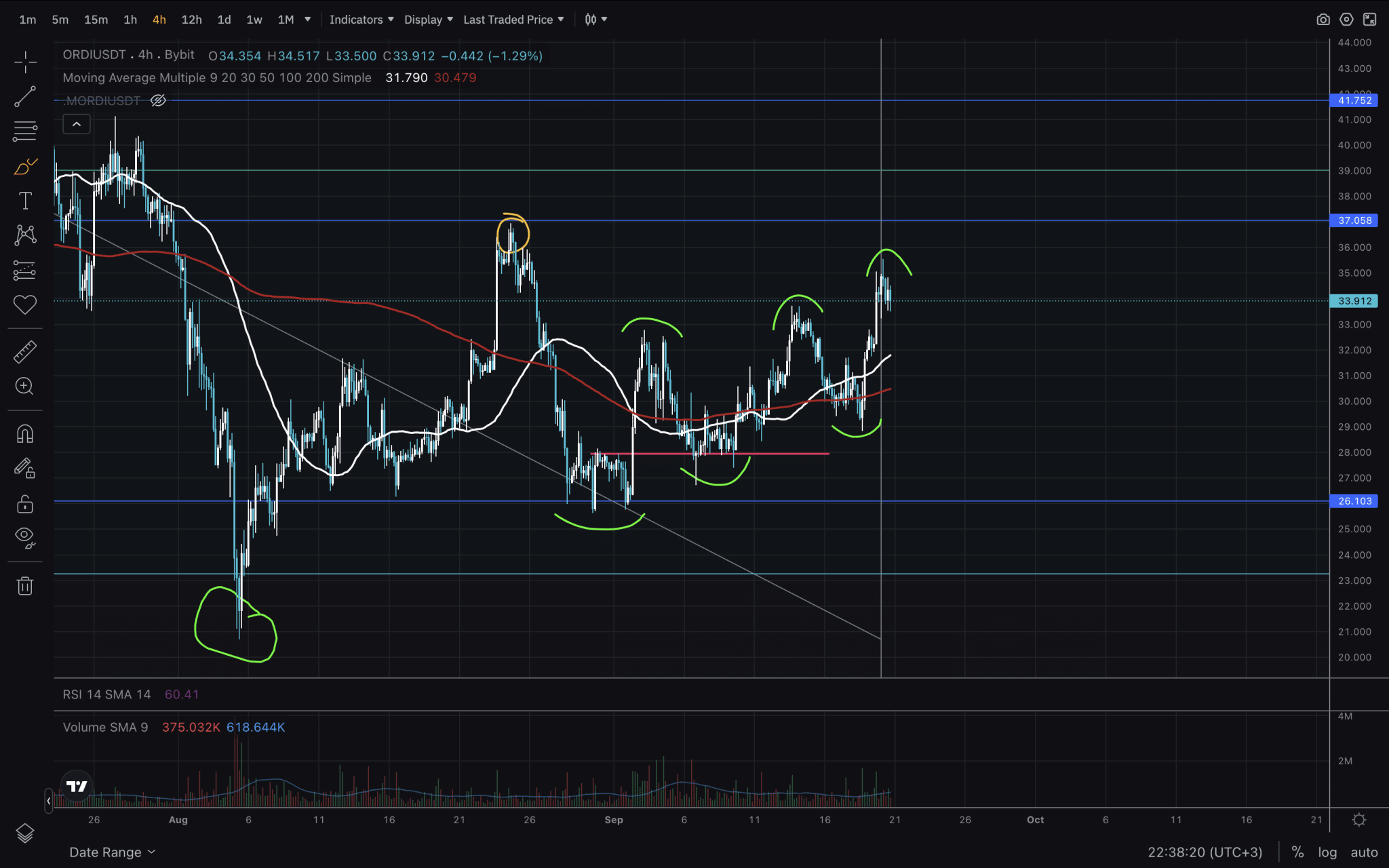The width and height of the screenshot is (1389, 868).
Task: Click the 618.644K volume SMA value
Action: pyautogui.click(x=256, y=728)
